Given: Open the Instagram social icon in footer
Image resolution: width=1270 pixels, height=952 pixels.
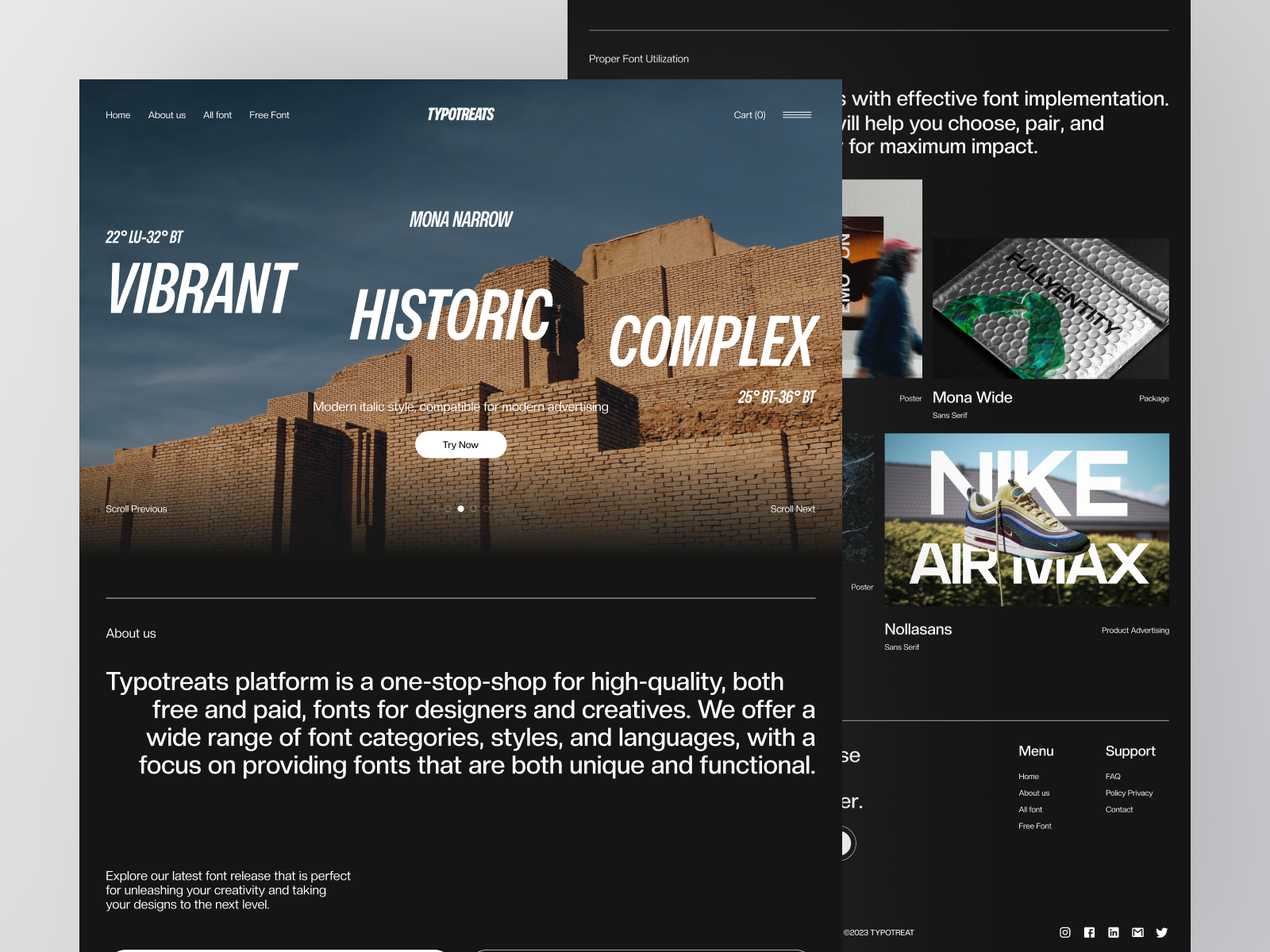Looking at the screenshot, I should pos(1066,932).
